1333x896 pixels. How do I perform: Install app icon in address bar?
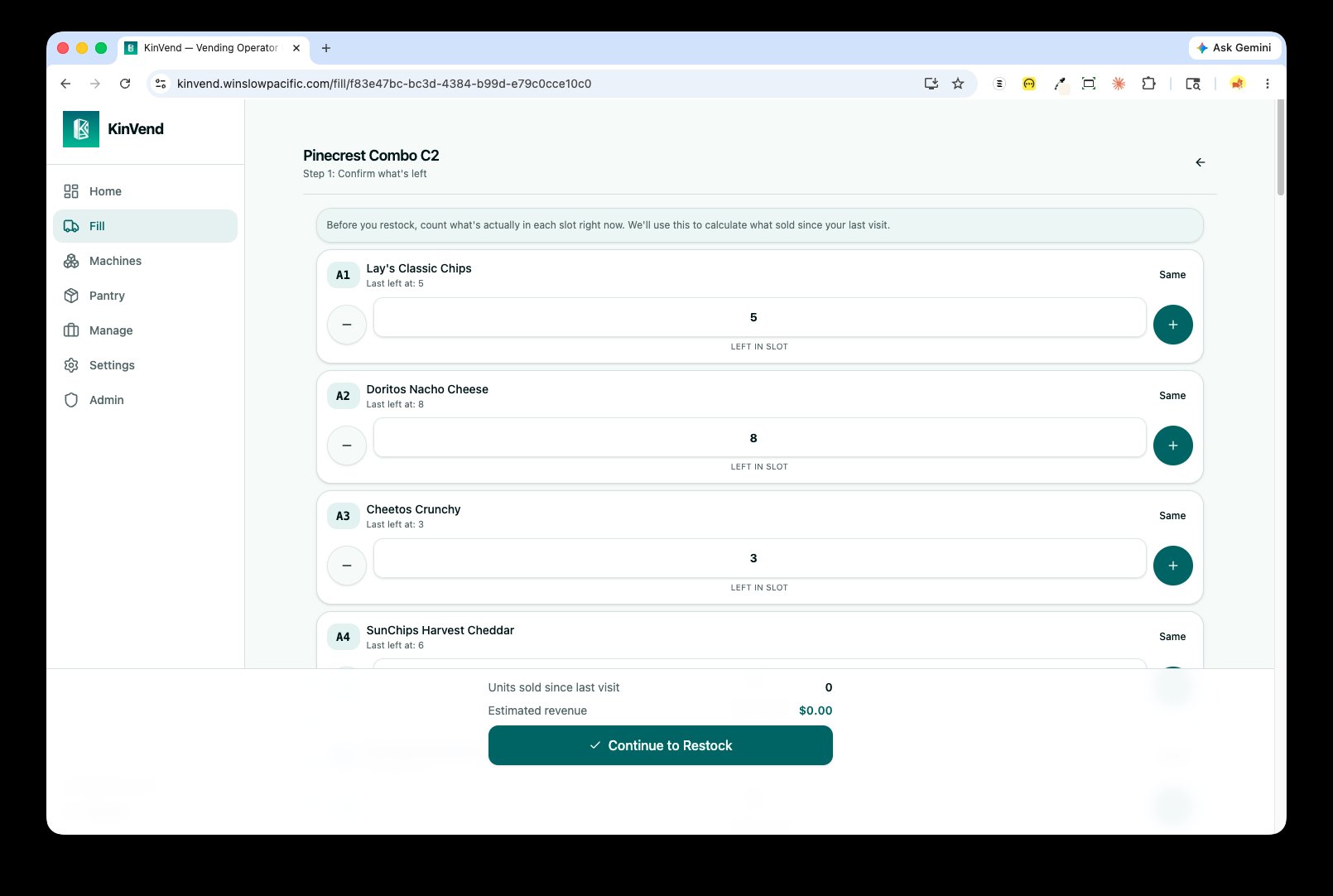[931, 84]
